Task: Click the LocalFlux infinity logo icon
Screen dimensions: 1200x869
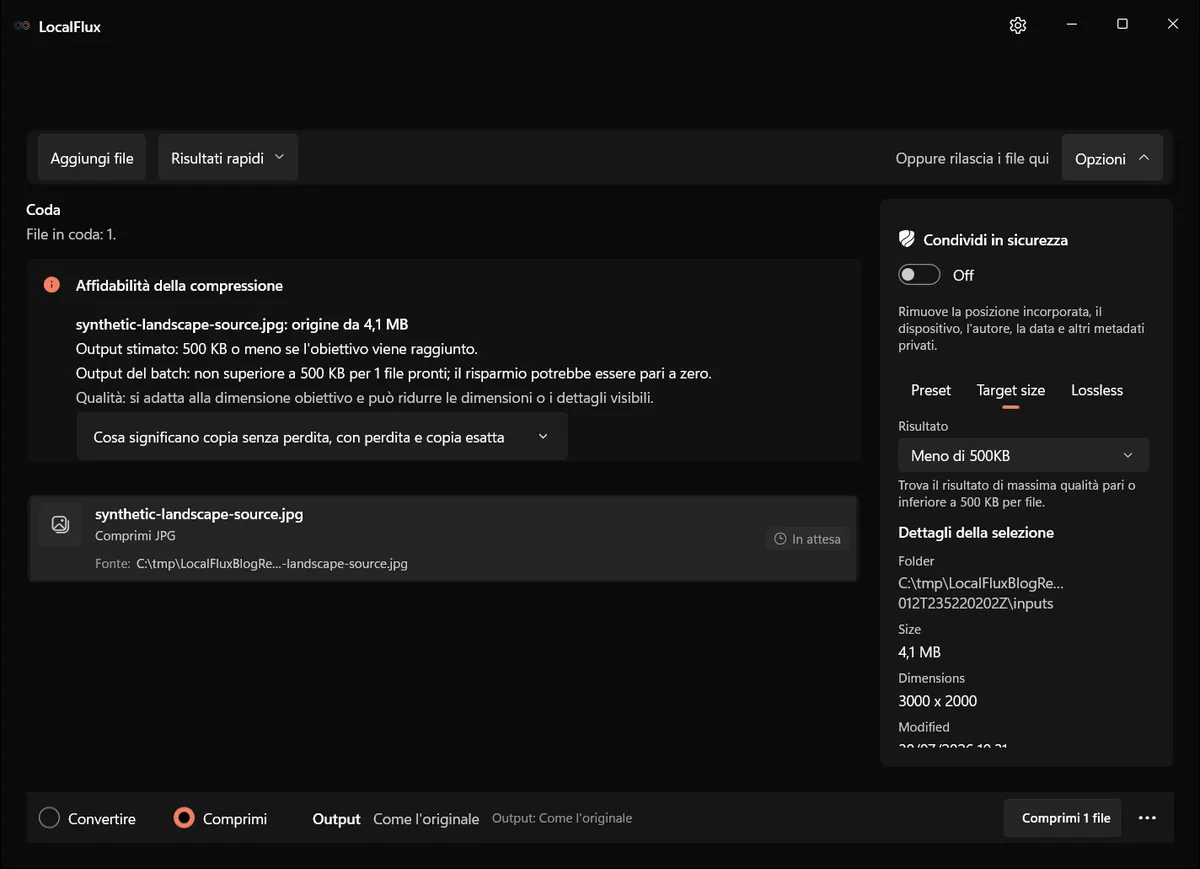Action: 22,27
